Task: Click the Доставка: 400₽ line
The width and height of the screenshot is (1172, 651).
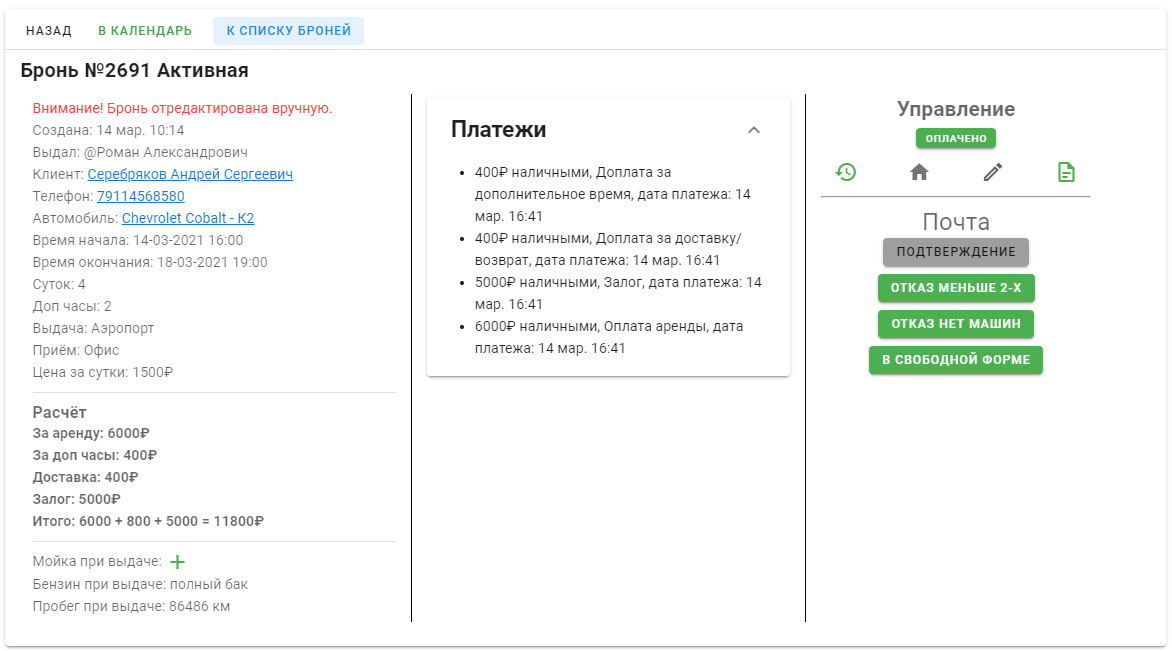Action: (85, 478)
